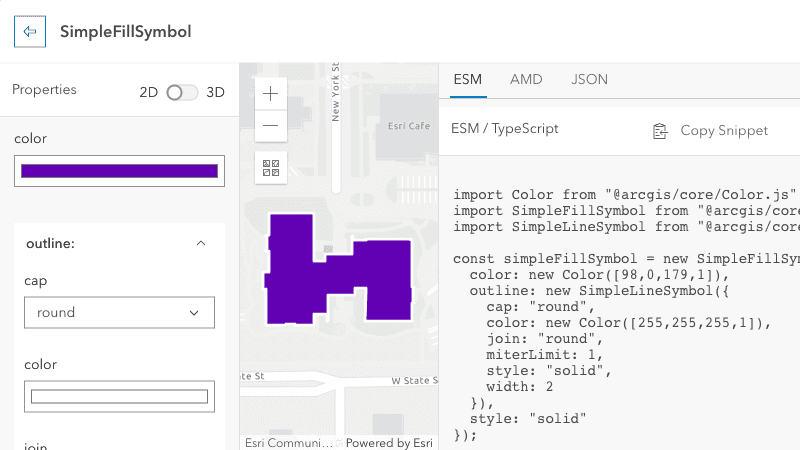Click the 2D label next to toggle
The height and width of the screenshot is (450, 800).
coord(149,92)
